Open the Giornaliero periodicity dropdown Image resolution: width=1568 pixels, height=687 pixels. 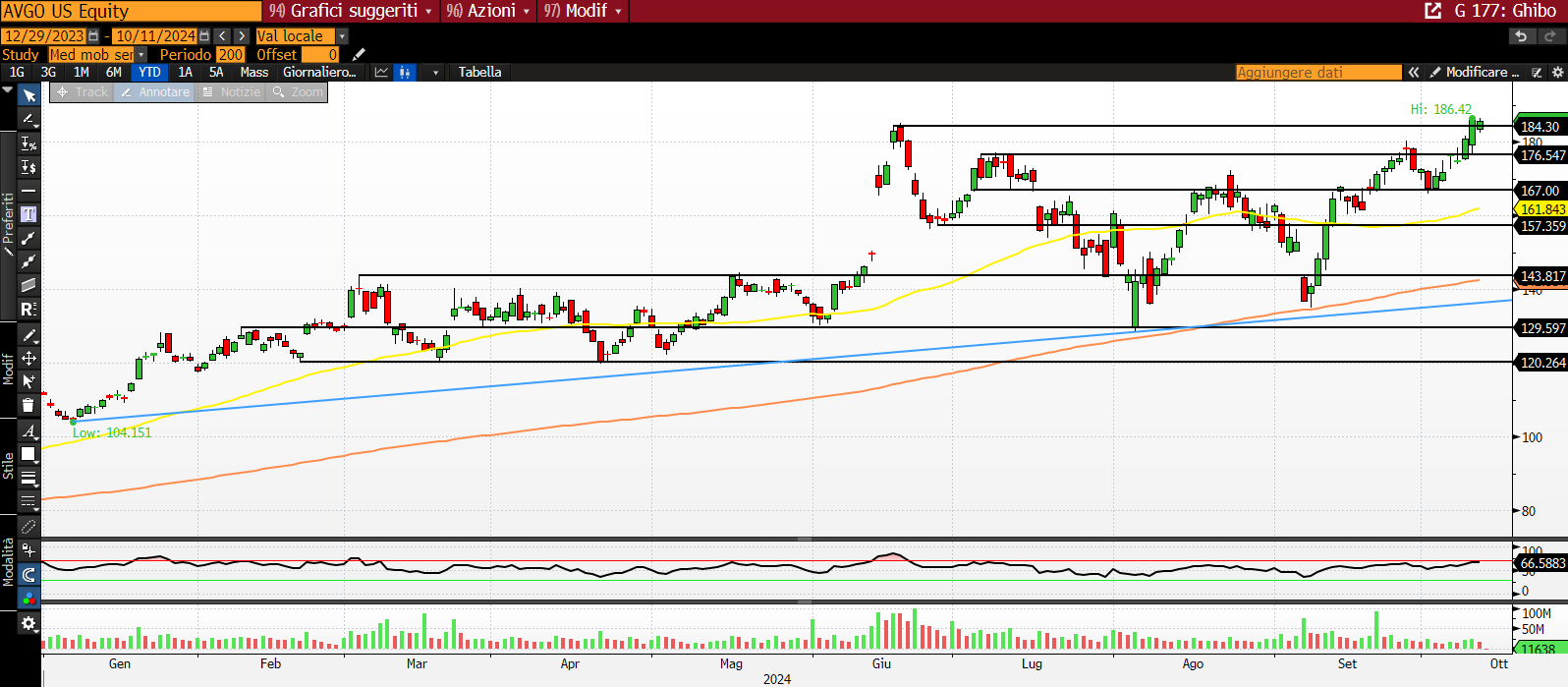pos(319,72)
